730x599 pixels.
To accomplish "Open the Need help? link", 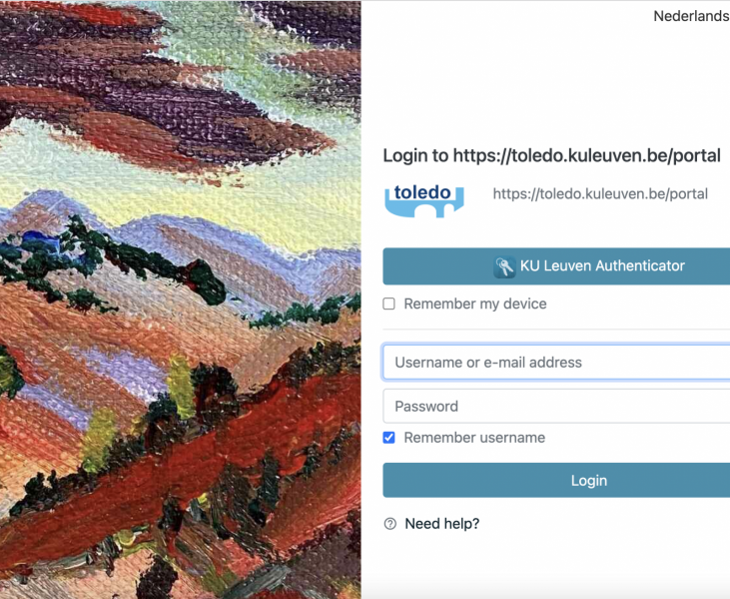I will coord(442,524).
